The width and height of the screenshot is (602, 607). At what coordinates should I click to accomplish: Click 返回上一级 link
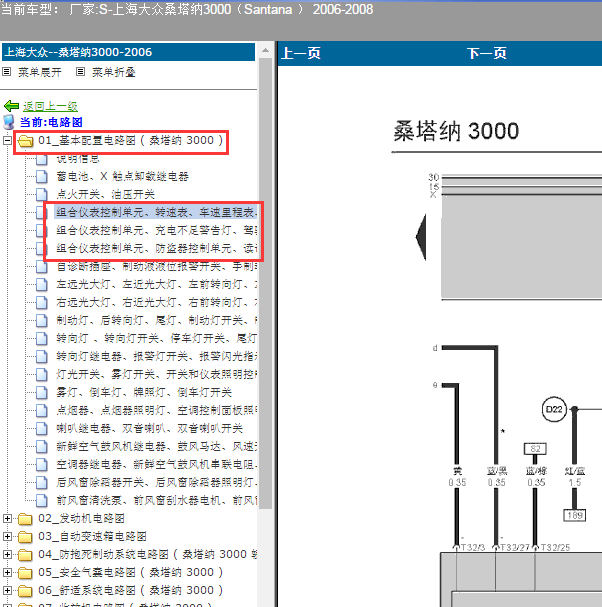pyautogui.click(x=50, y=106)
